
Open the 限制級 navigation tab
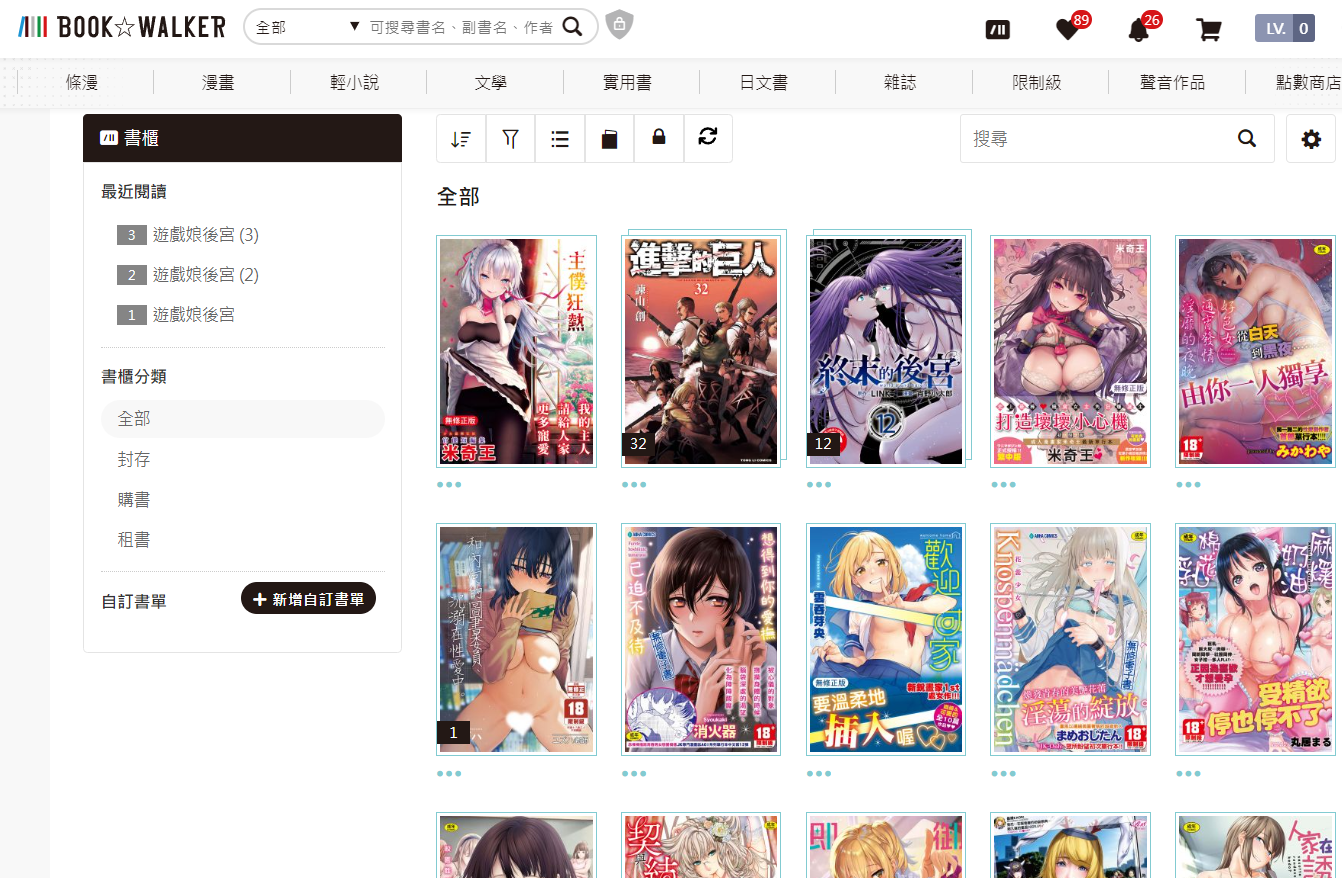click(x=1037, y=83)
